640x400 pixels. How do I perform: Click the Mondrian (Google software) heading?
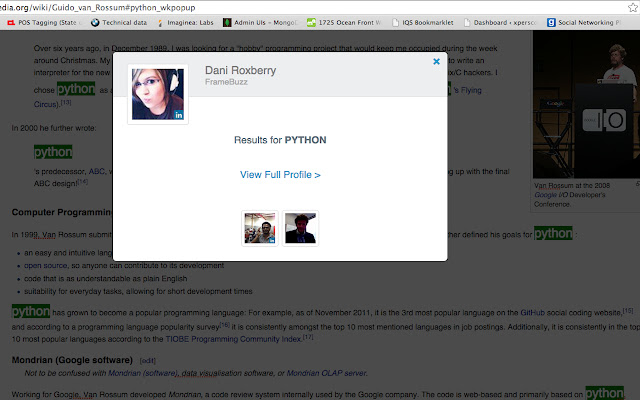click(x=72, y=360)
